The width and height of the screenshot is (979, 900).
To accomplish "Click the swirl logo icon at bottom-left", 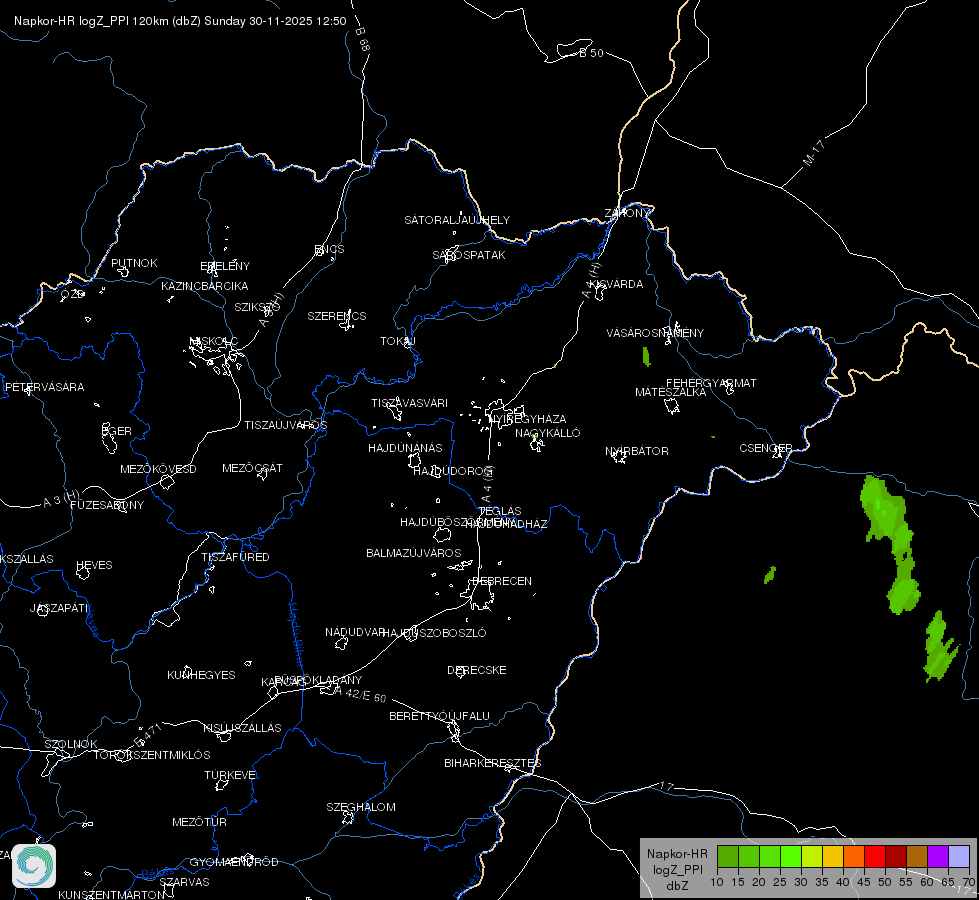I will point(34,866).
